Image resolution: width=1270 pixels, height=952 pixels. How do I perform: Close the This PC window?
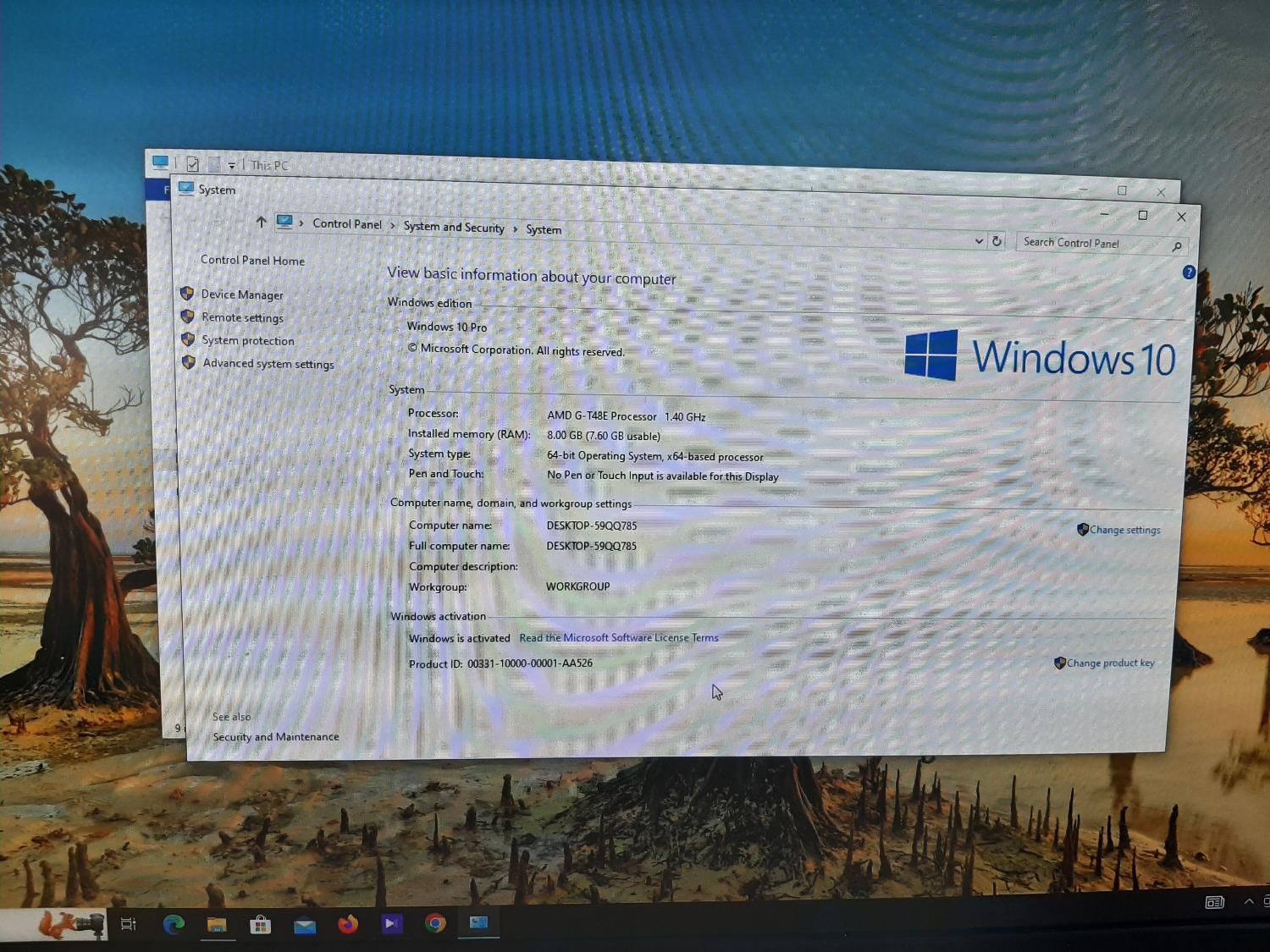coord(1161,192)
